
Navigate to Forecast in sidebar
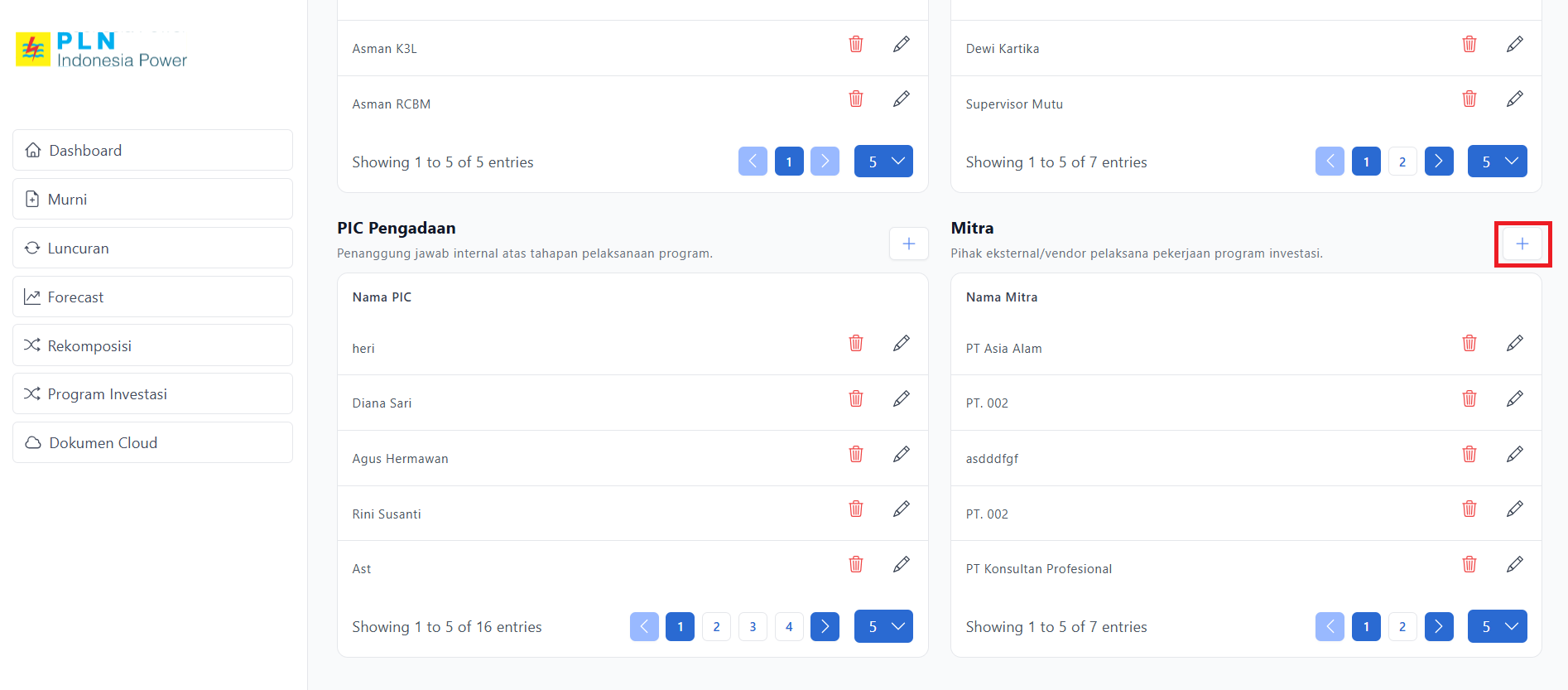point(152,297)
